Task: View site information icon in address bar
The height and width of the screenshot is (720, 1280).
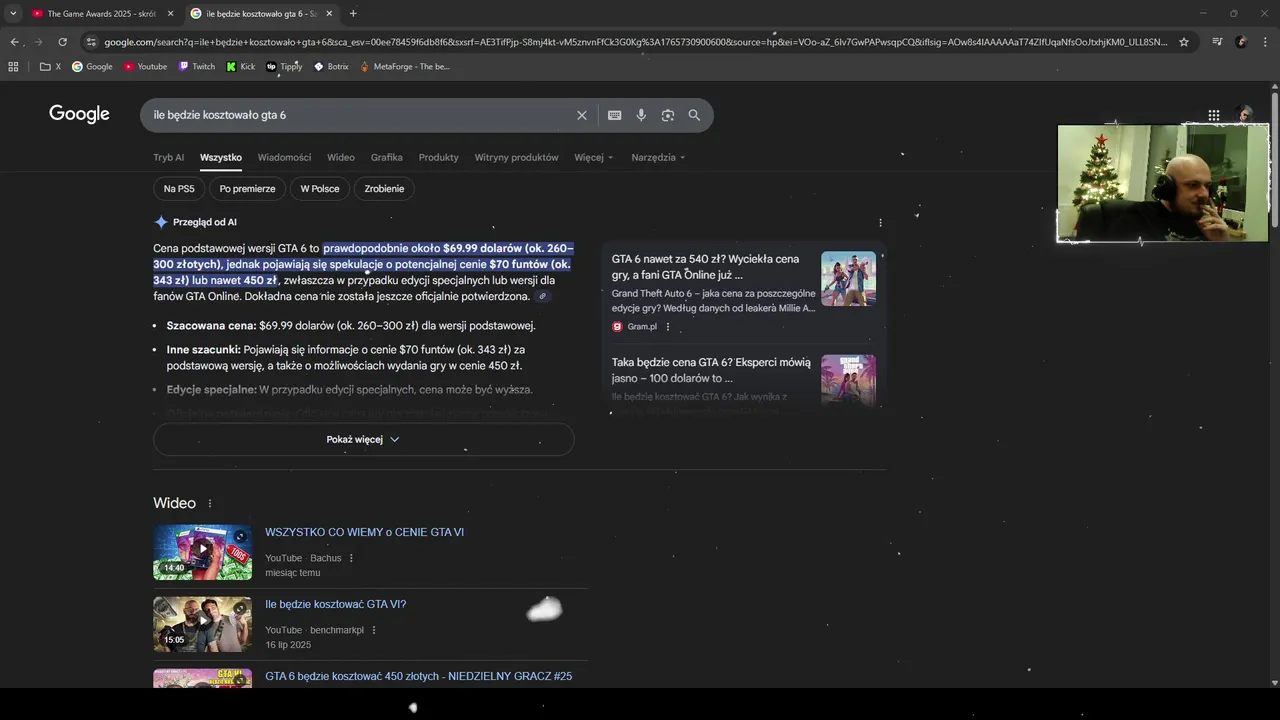Action: click(91, 42)
